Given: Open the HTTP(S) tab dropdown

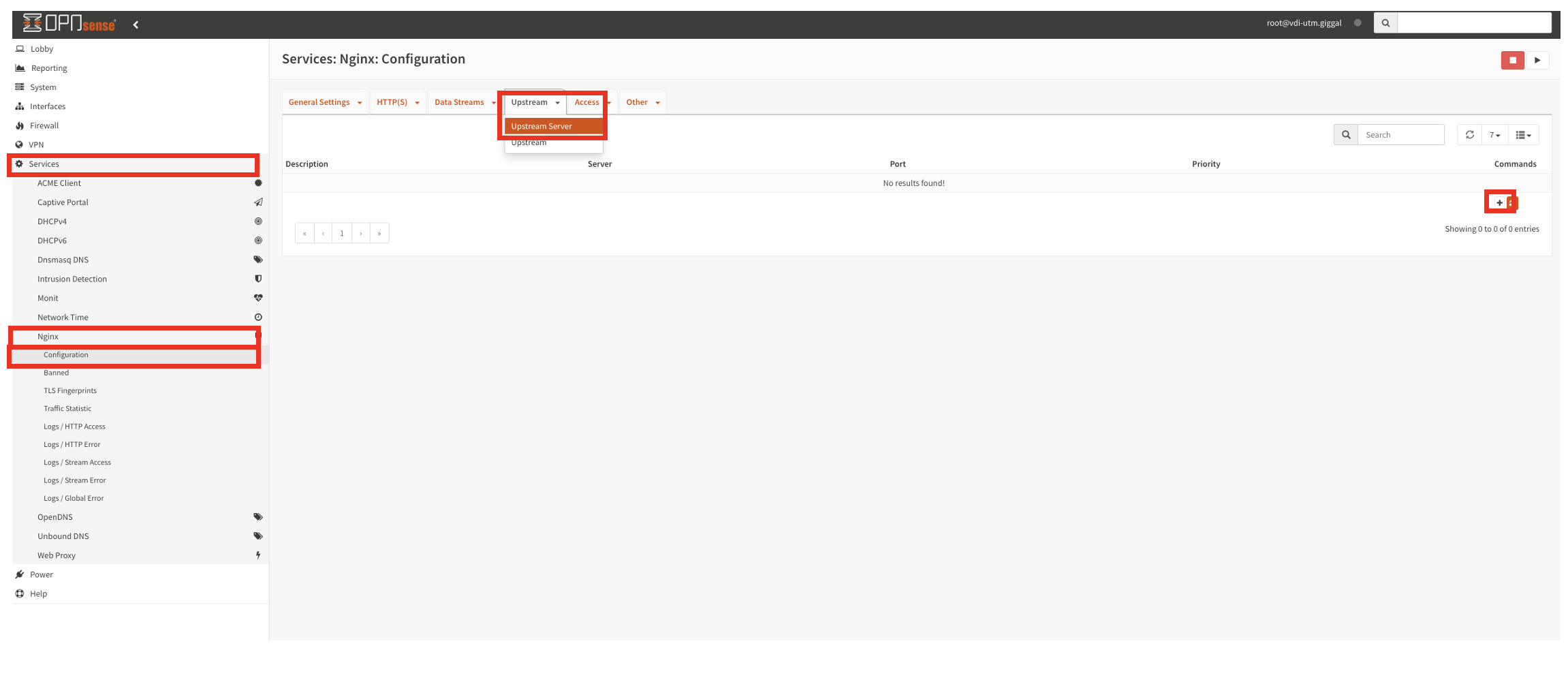Looking at the screenshot, I should tap(398, 102).
